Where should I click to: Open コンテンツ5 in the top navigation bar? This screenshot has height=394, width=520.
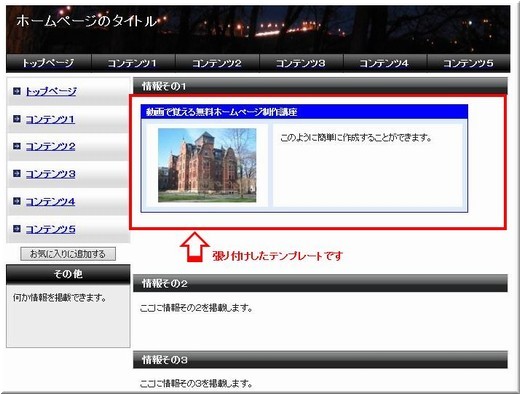point(468,63)
